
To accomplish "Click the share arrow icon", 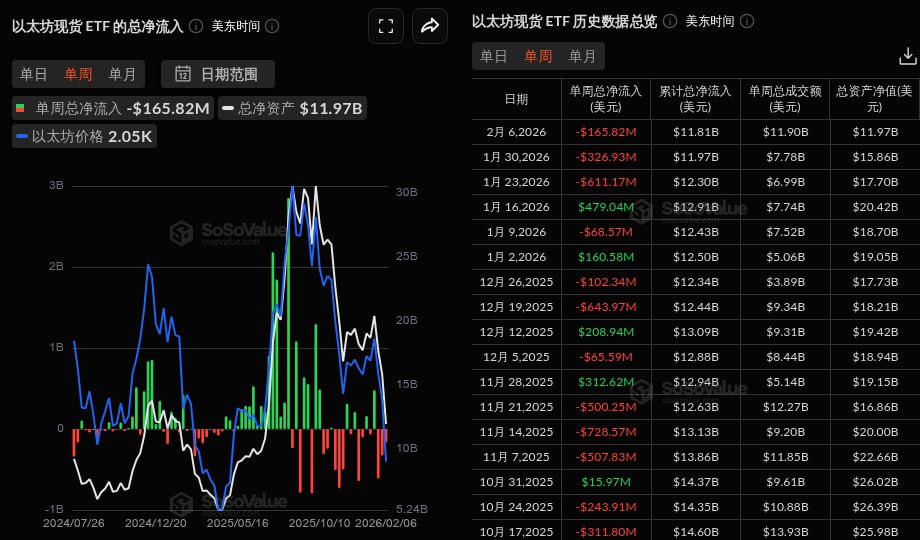I will point(430,26).
